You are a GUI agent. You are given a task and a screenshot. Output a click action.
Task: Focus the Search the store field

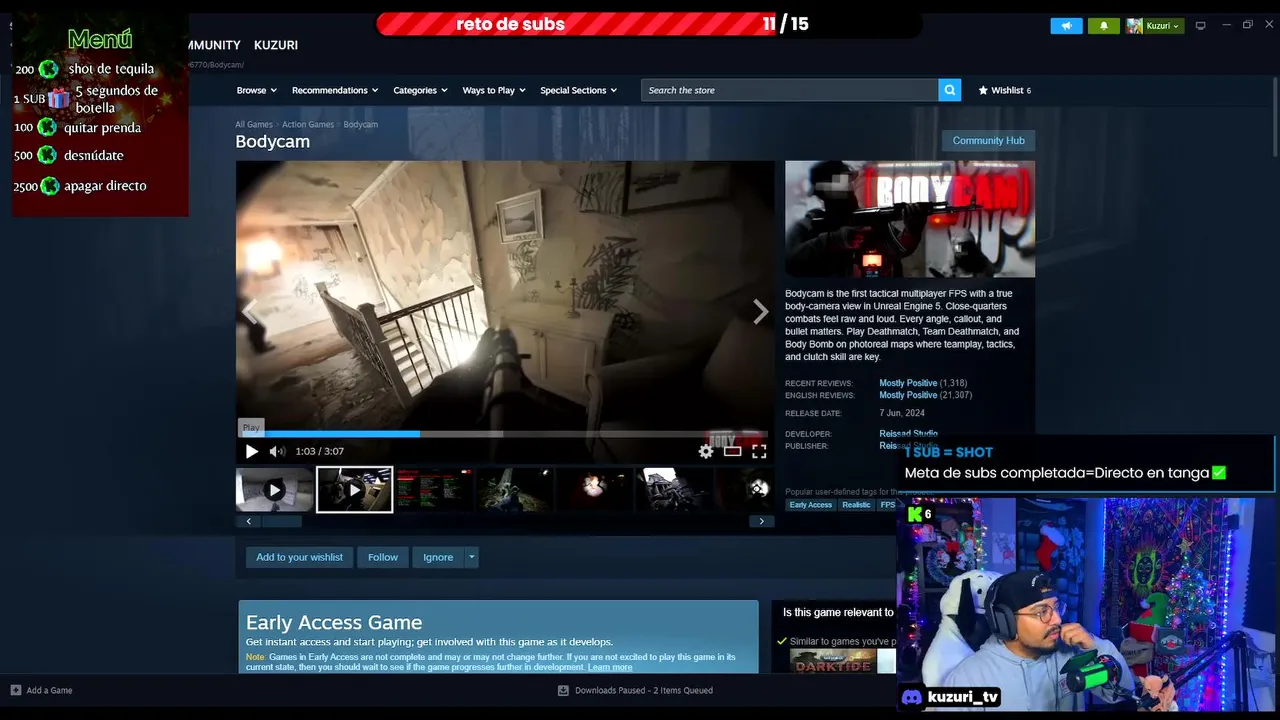pos(790,90)
